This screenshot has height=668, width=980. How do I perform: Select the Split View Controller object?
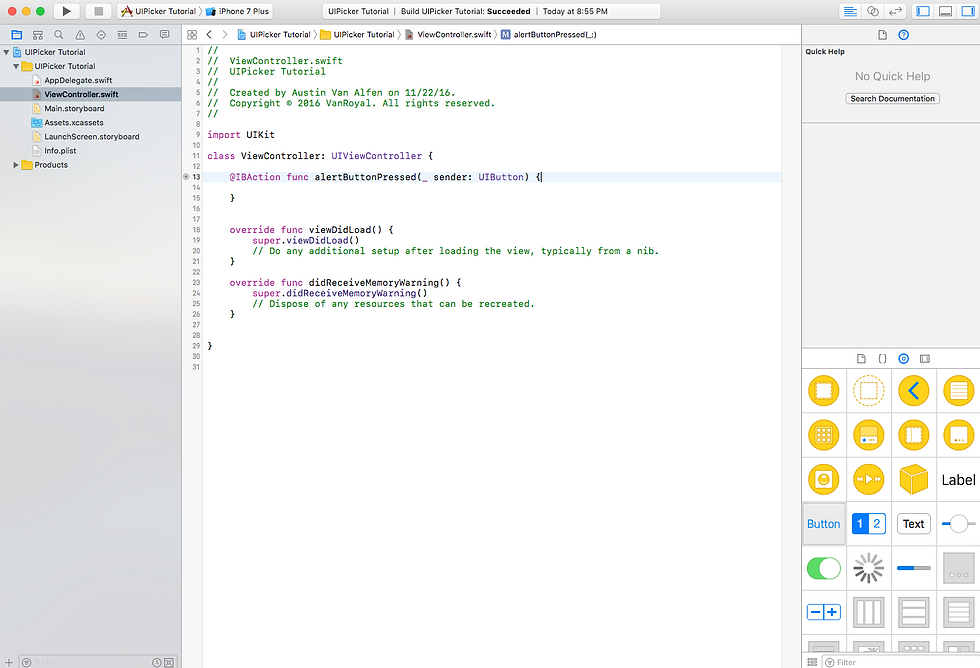914,435
